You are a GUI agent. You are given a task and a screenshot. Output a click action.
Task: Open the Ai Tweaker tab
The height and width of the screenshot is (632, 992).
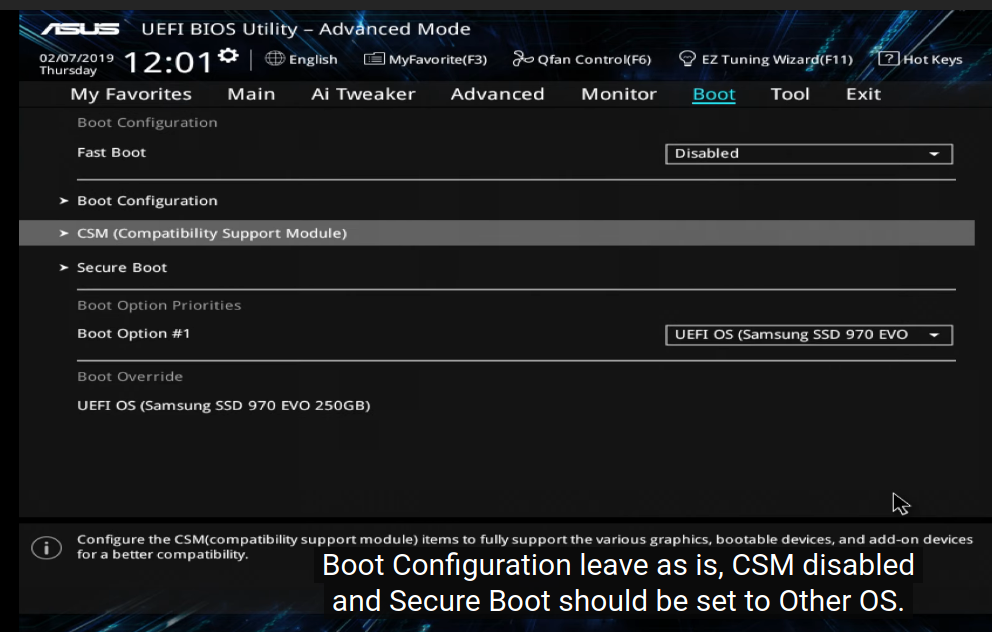[x=363, y=94]
